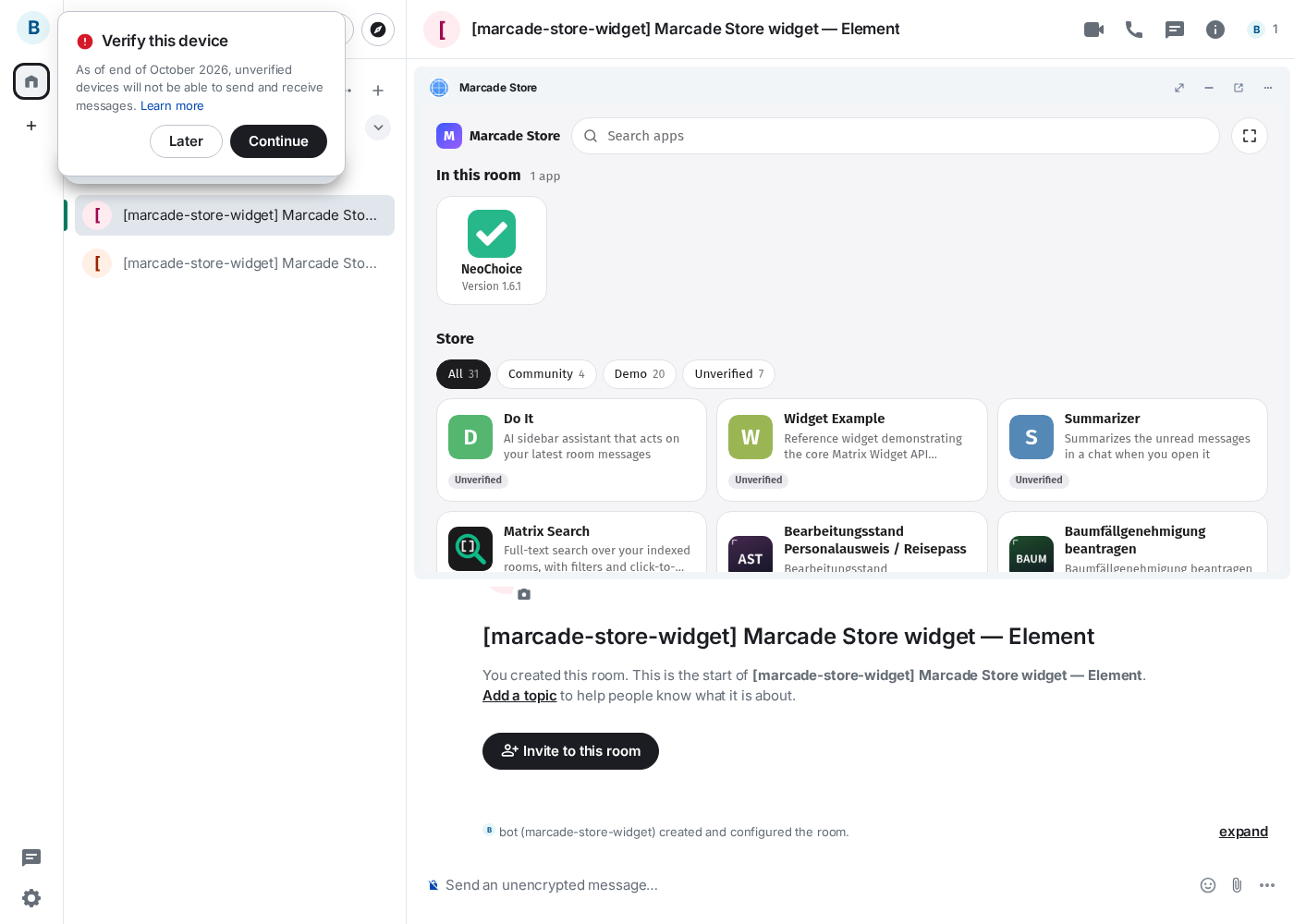Viewport: 1294px width, 924px height.
Task: Collapse the room list chevron
Action: (x=378, y=128)
